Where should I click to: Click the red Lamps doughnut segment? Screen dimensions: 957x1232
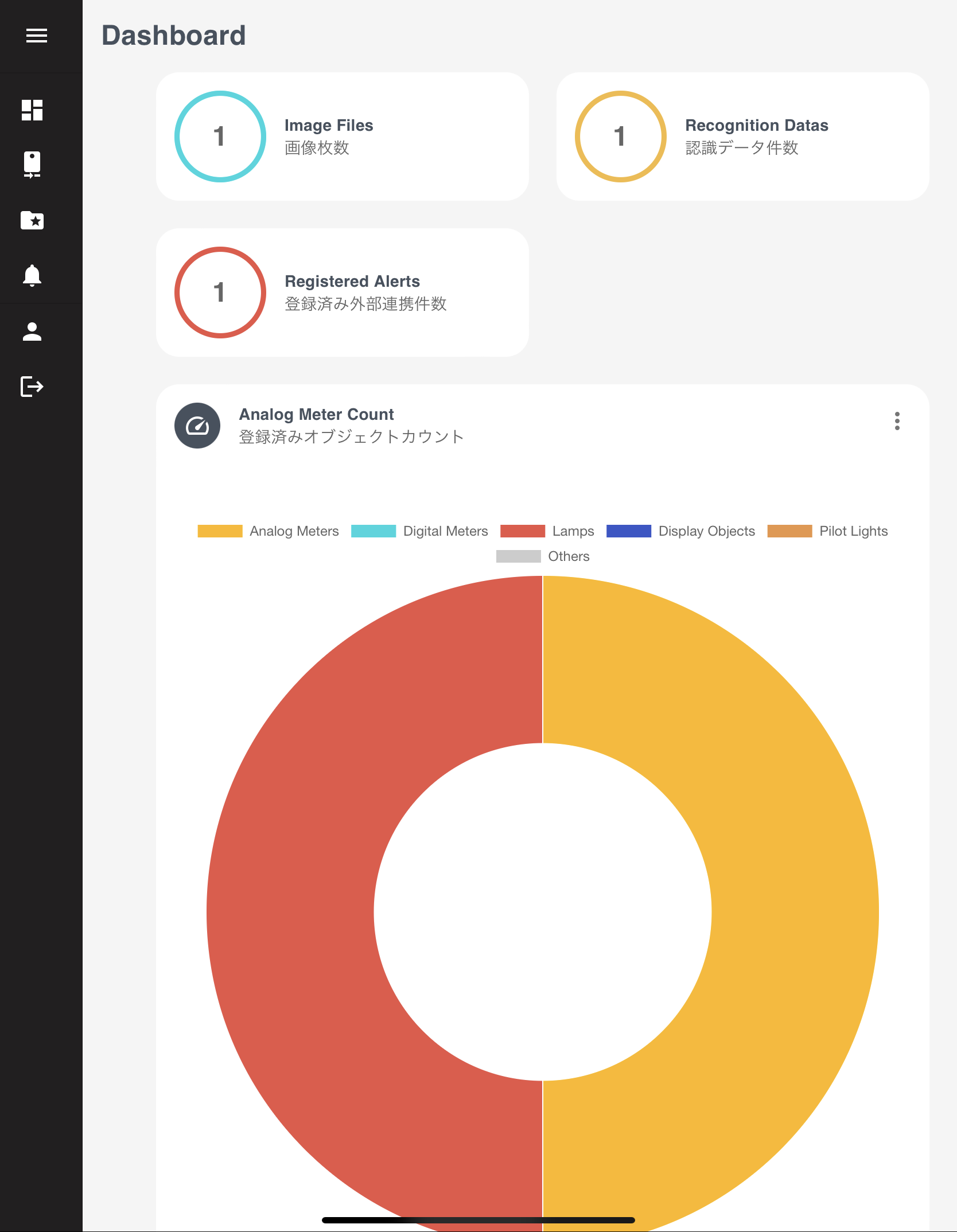point(290,912)
